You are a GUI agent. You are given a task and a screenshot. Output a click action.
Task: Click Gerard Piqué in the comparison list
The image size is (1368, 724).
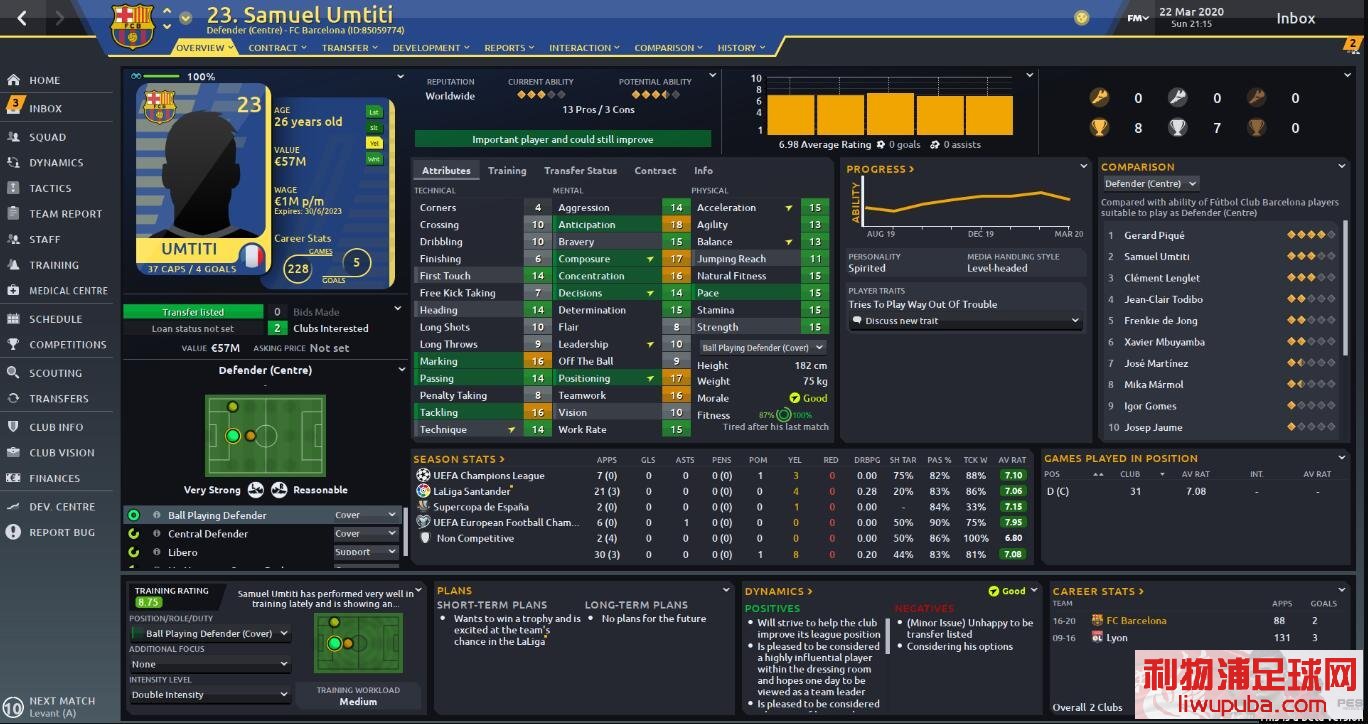click(x=1154, y=236)
